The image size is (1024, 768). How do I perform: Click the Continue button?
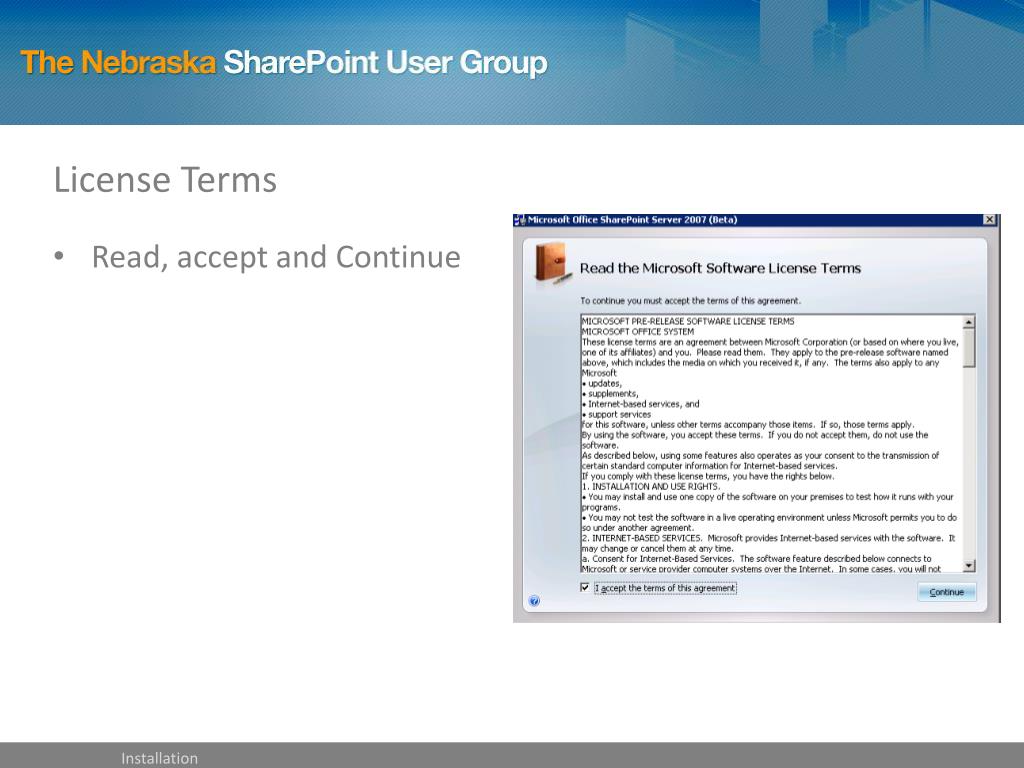pos(946,592)
